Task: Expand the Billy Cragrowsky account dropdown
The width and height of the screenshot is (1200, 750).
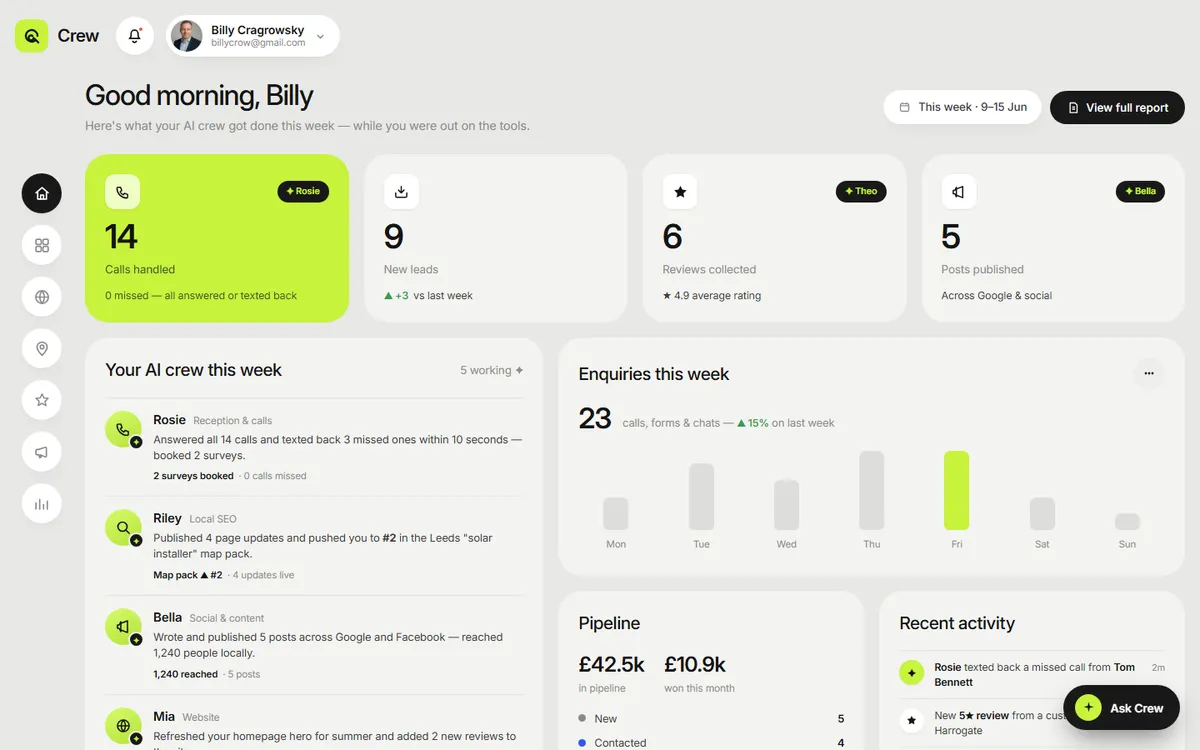Action: click(253, 36)
